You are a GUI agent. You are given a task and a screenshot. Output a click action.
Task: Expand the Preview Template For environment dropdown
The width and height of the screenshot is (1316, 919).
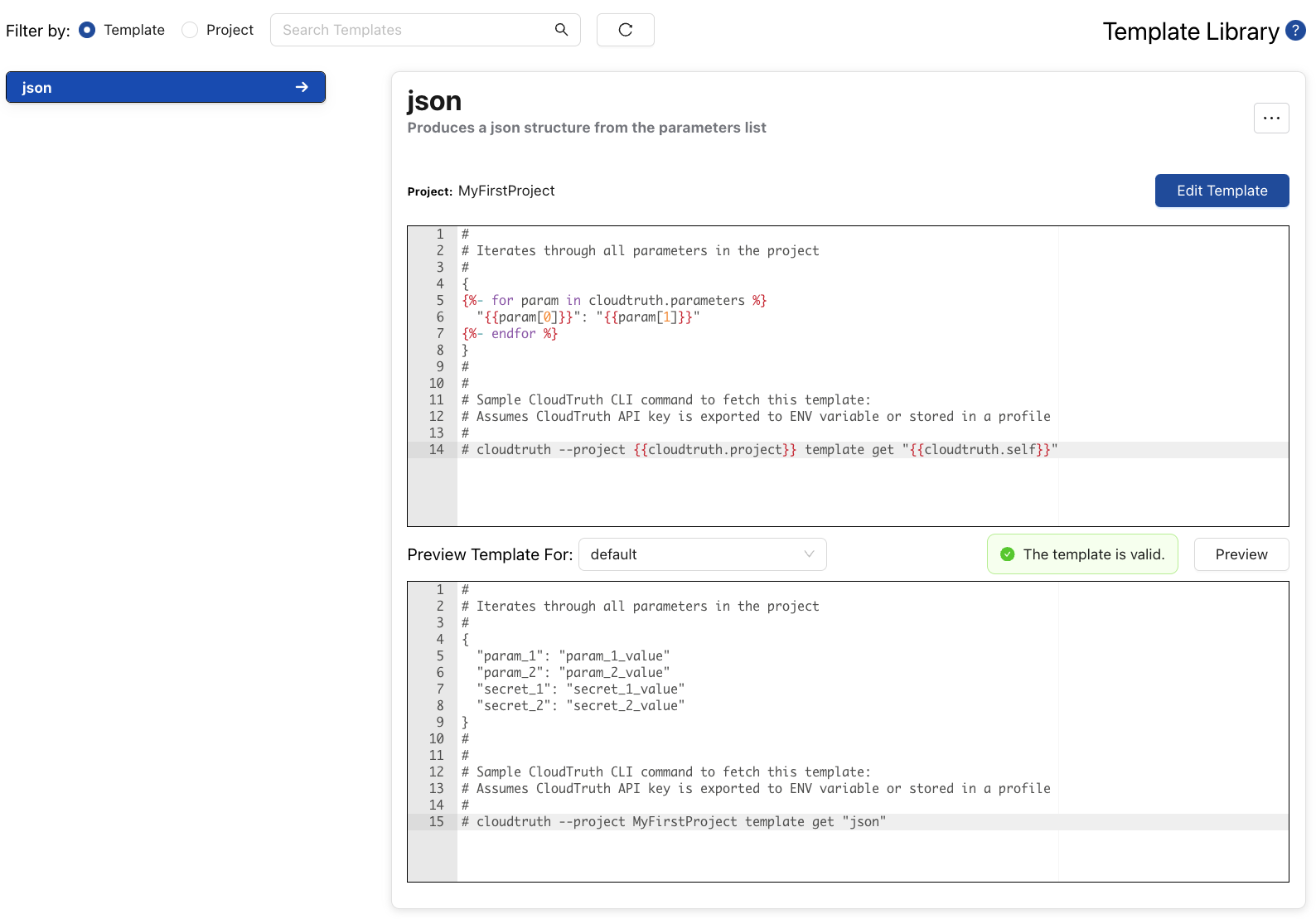701,554
